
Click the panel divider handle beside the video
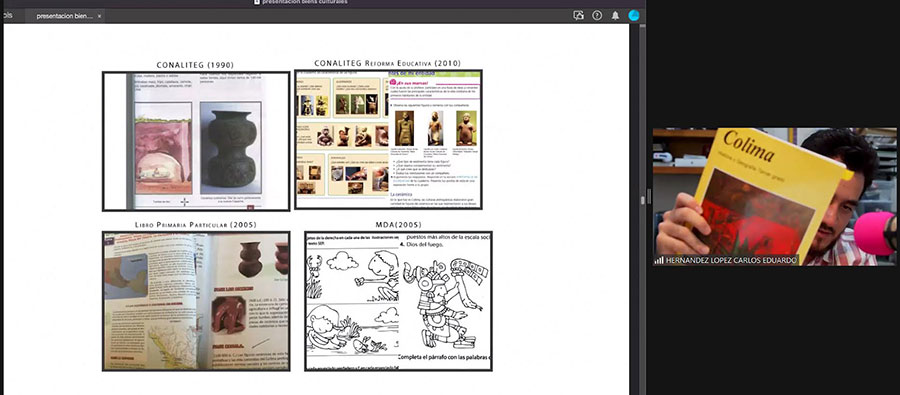click(x=649, y=196)
